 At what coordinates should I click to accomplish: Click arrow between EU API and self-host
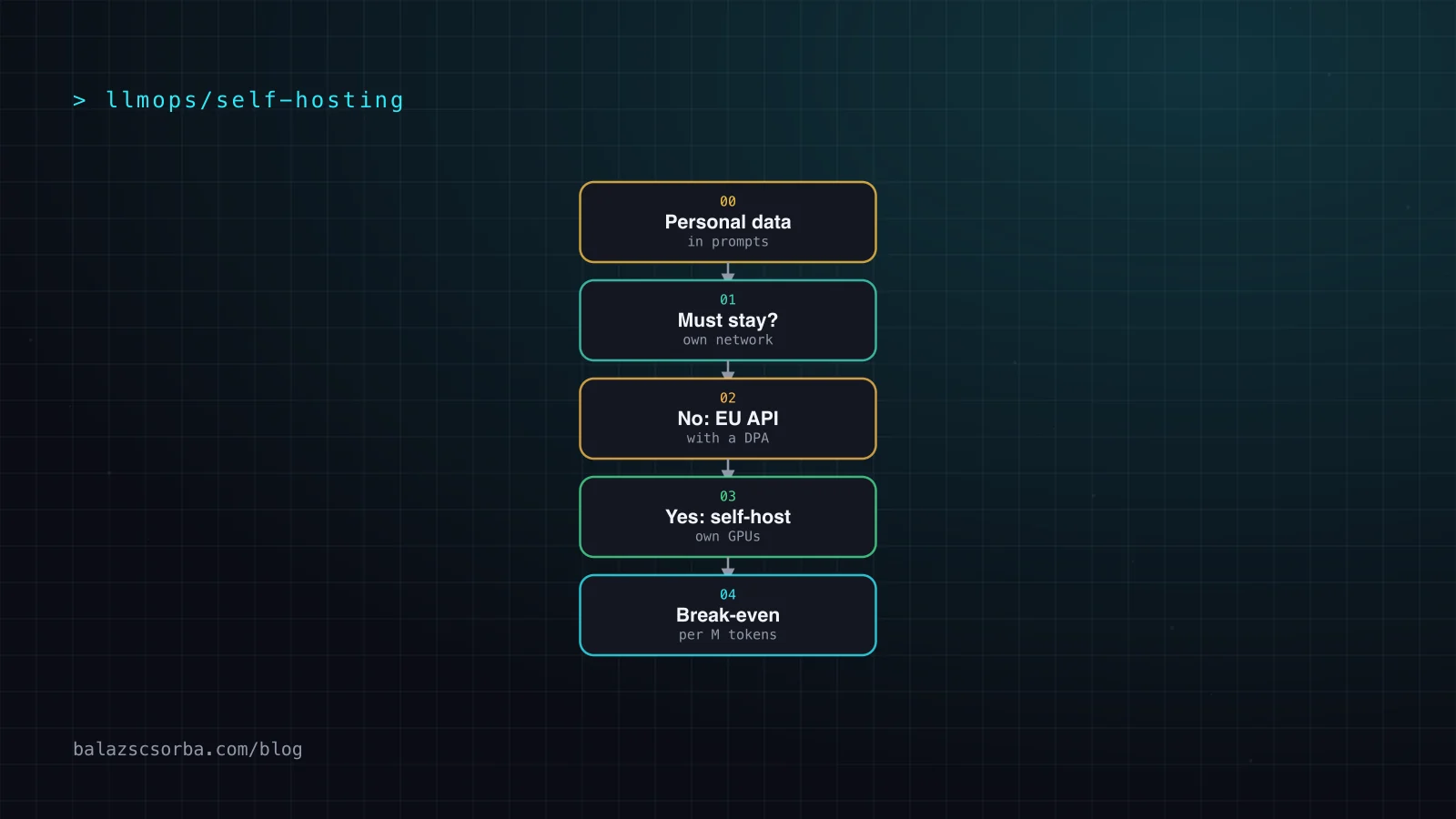[728, 468]
